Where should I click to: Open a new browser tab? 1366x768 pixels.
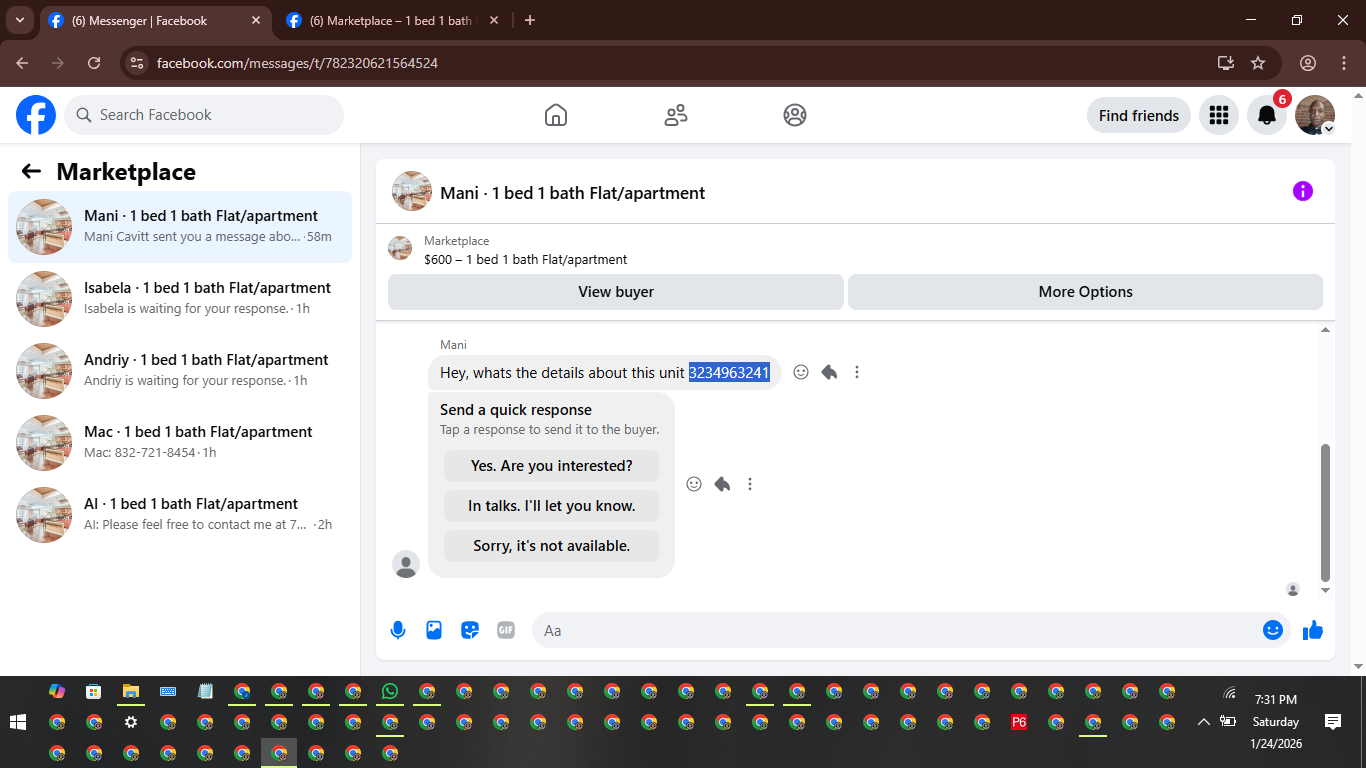pyautogui.click(x=530, y=20)
